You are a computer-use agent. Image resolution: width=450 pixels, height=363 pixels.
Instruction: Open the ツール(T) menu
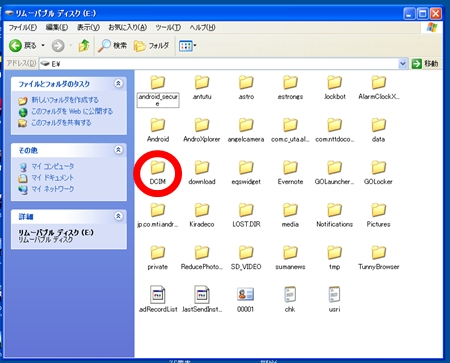pos(168,27)
